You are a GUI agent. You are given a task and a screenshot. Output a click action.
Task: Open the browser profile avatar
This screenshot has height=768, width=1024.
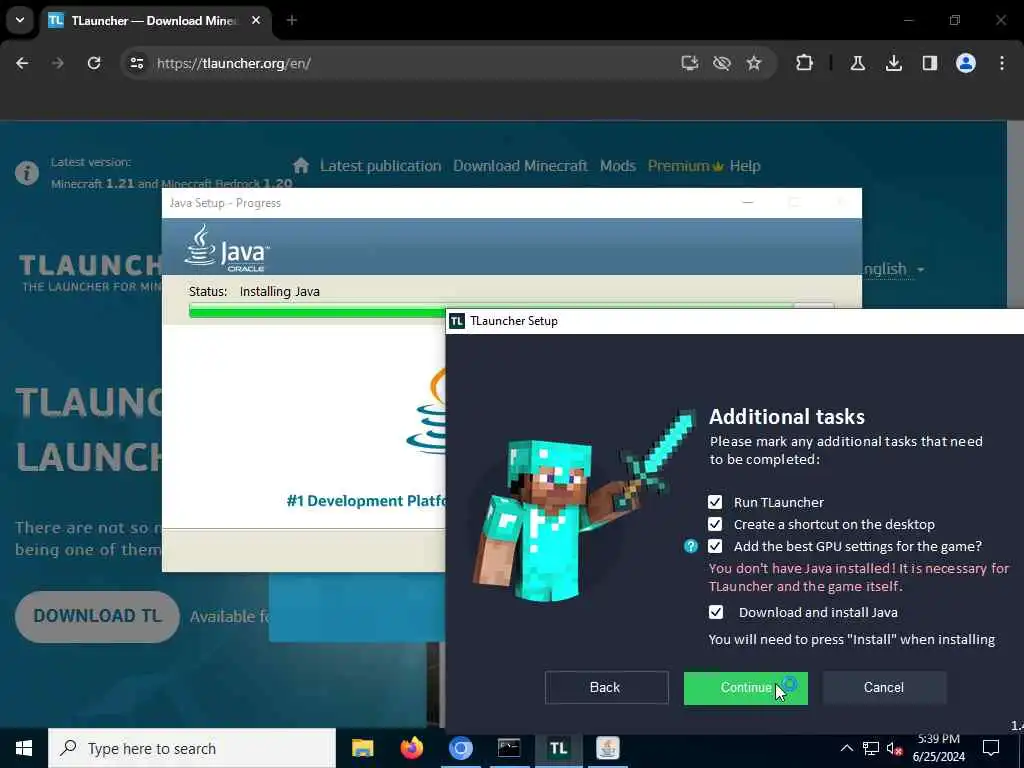tap(966, 63)
